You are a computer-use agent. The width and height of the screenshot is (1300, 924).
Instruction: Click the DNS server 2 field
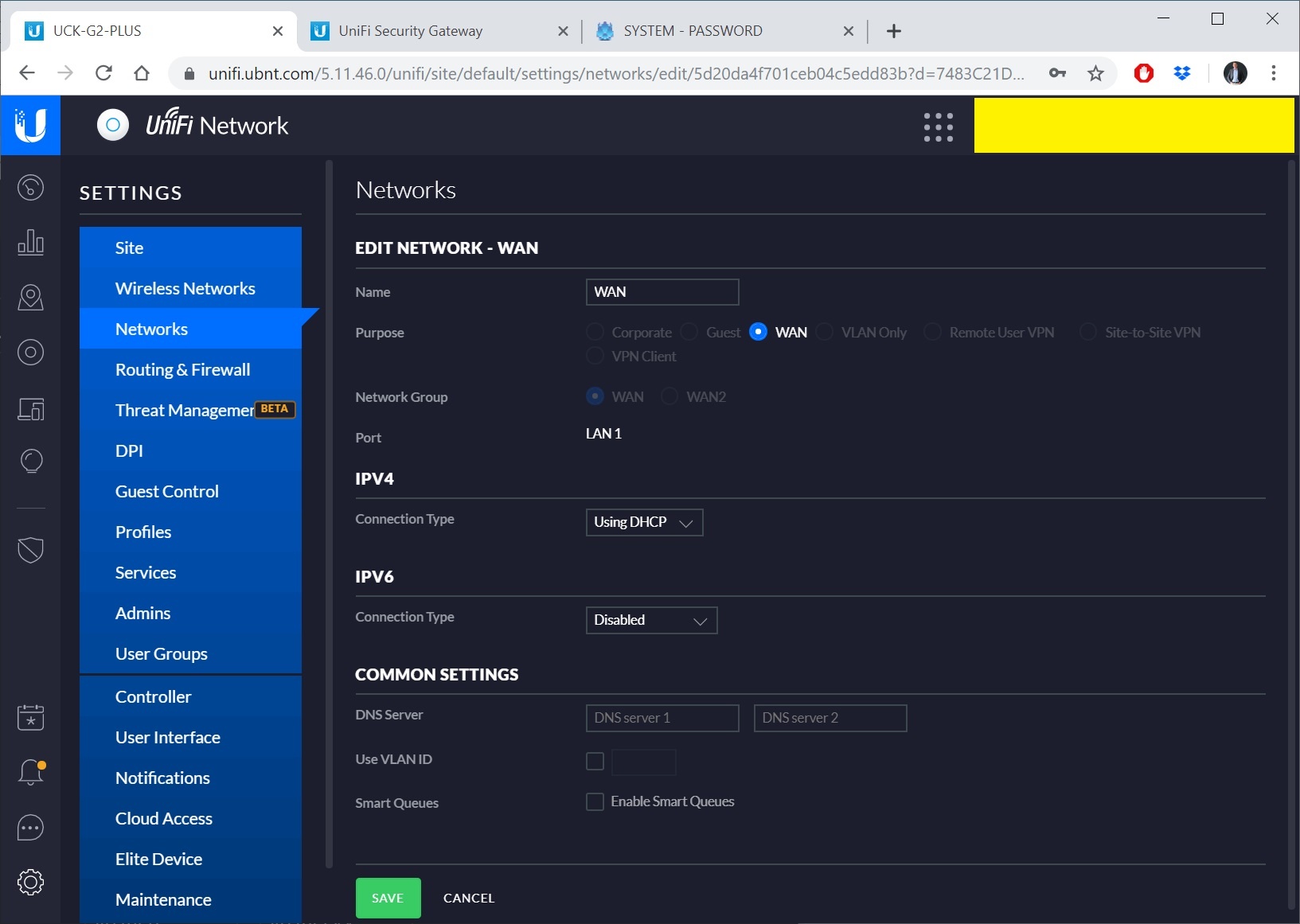pyautogui.click(x=830, y=718)
